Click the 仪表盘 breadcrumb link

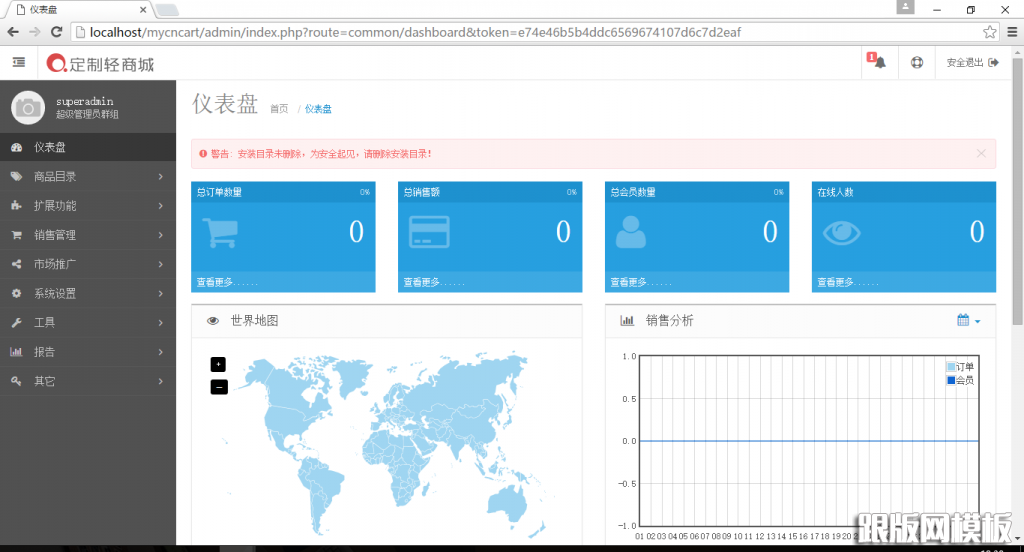click(318, 109)
